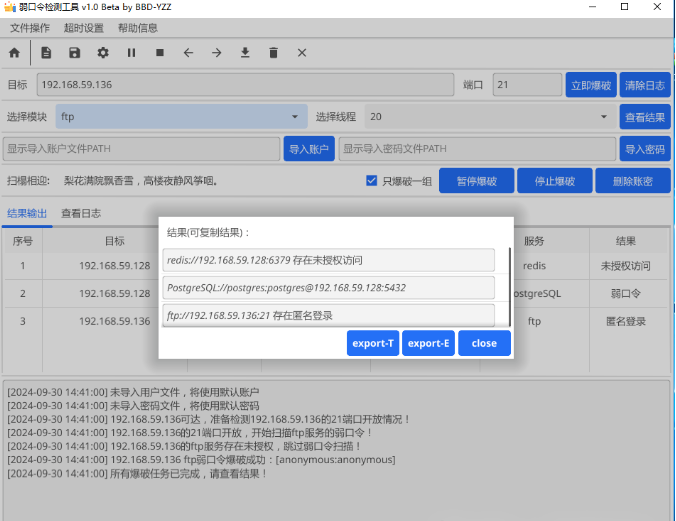Select the PostgreSQL result line in dialog
This screenshot has height=521, width=676.
tap(329, 288)
